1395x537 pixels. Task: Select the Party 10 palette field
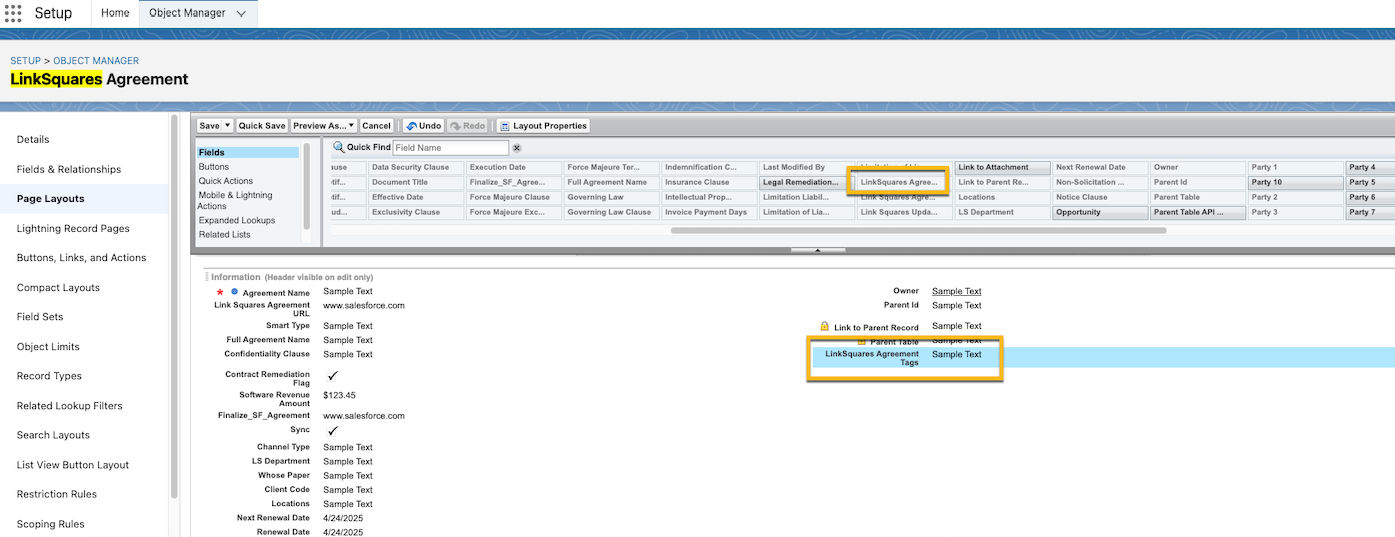click(x=1295, y=182)
